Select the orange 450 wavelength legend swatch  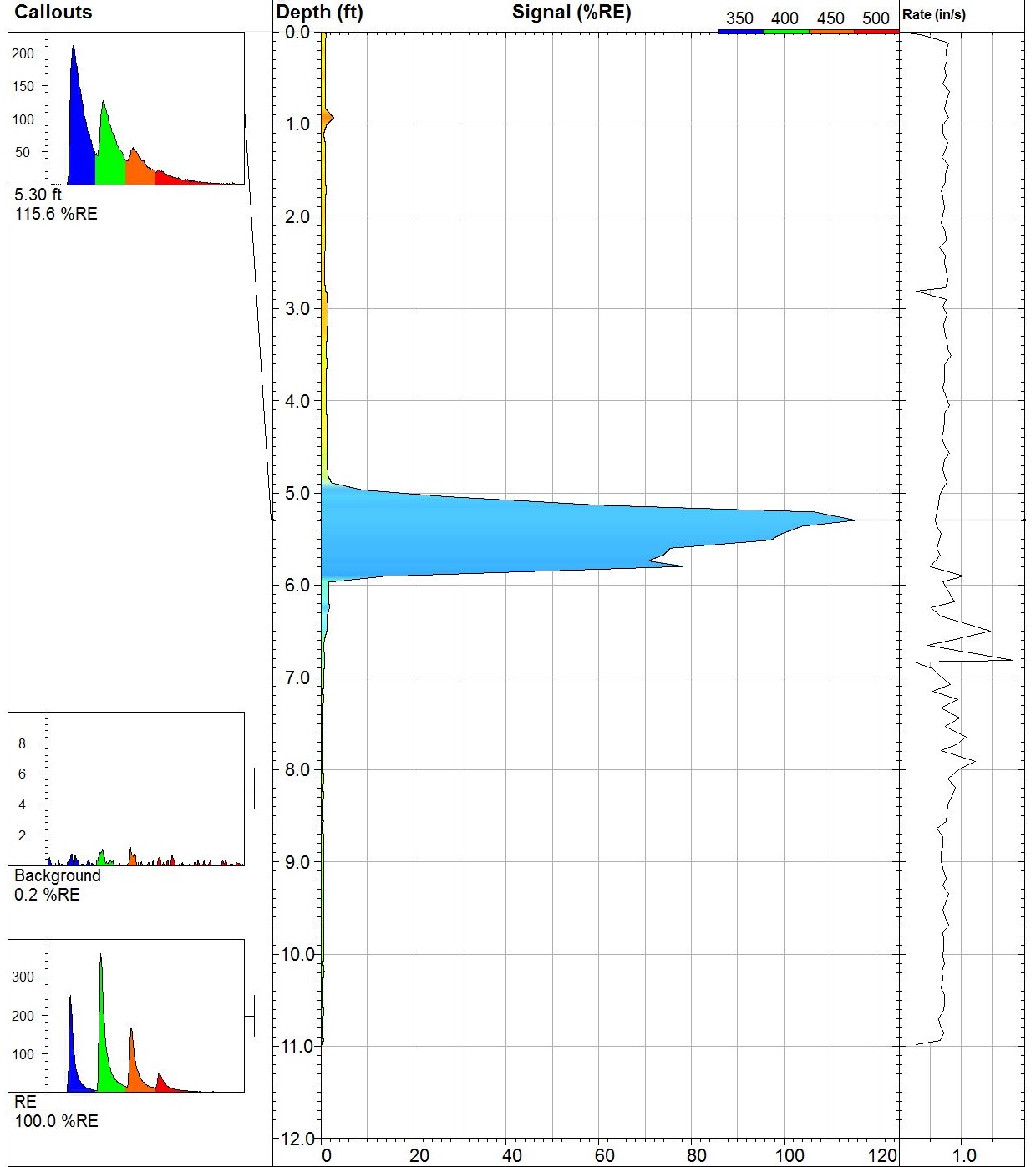pyautogui.click(x=831, y=32)
